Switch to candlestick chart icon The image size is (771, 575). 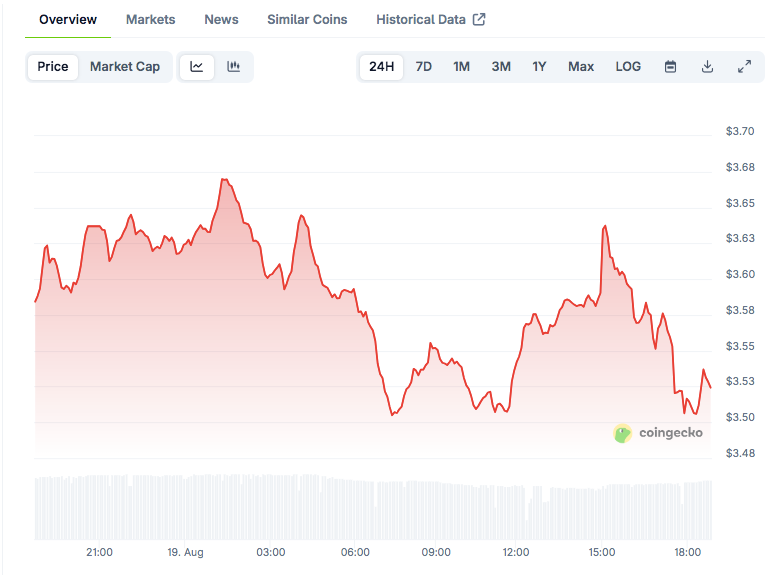click(234, 67)
